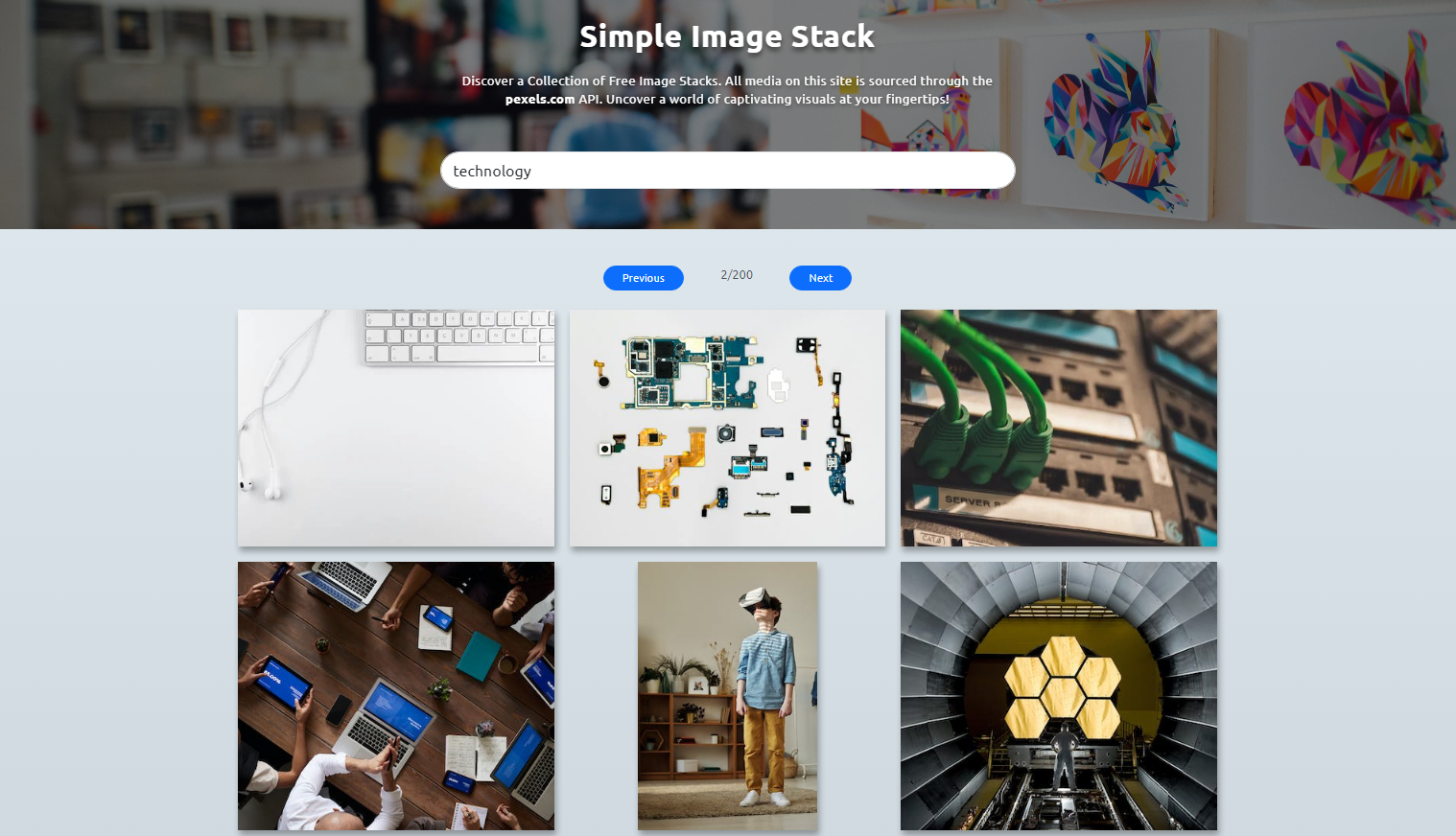Viewport: 1456px width, 836px height.
Task: Go to the Next page of results
Action: pos(820,278)
